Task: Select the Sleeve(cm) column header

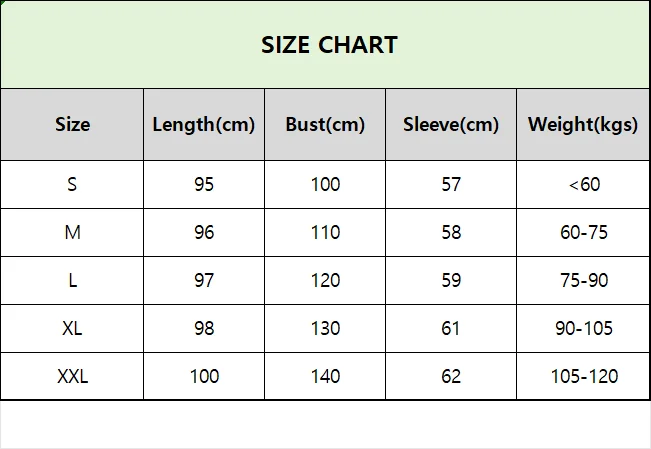Action: click(x=451, y=124)
